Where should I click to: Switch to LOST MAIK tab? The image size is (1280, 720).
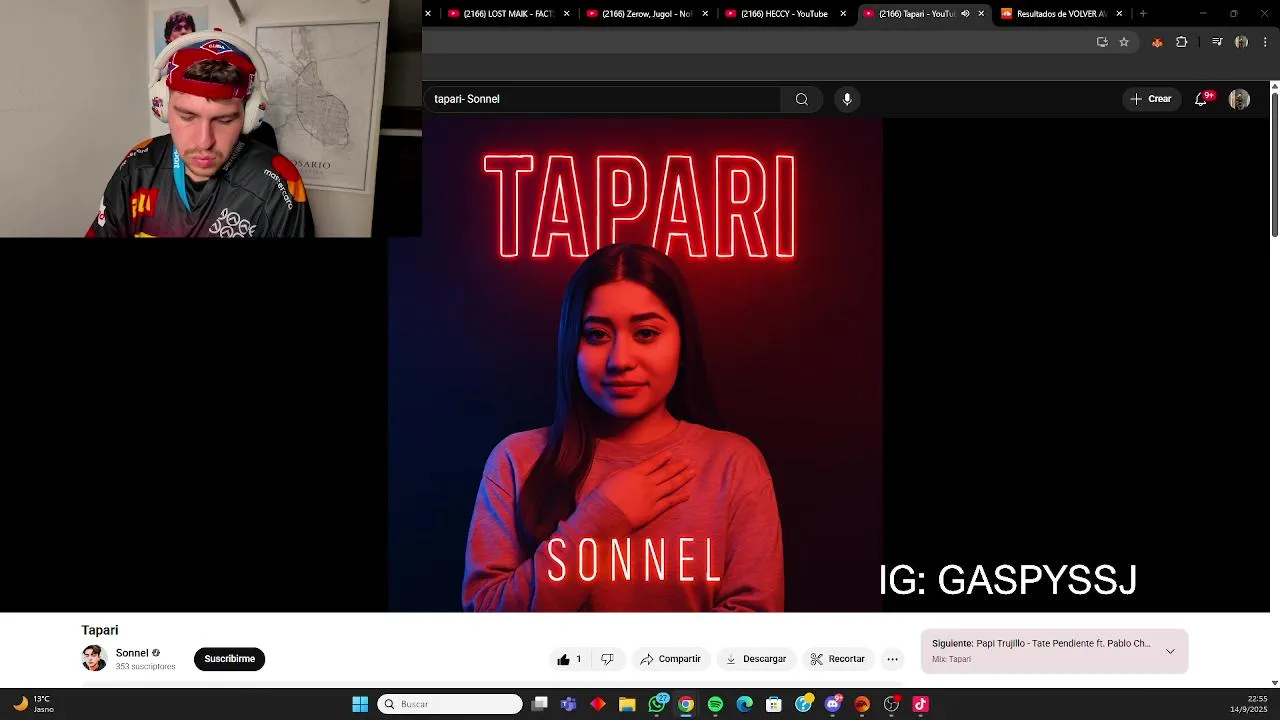[x=508, y=14]
